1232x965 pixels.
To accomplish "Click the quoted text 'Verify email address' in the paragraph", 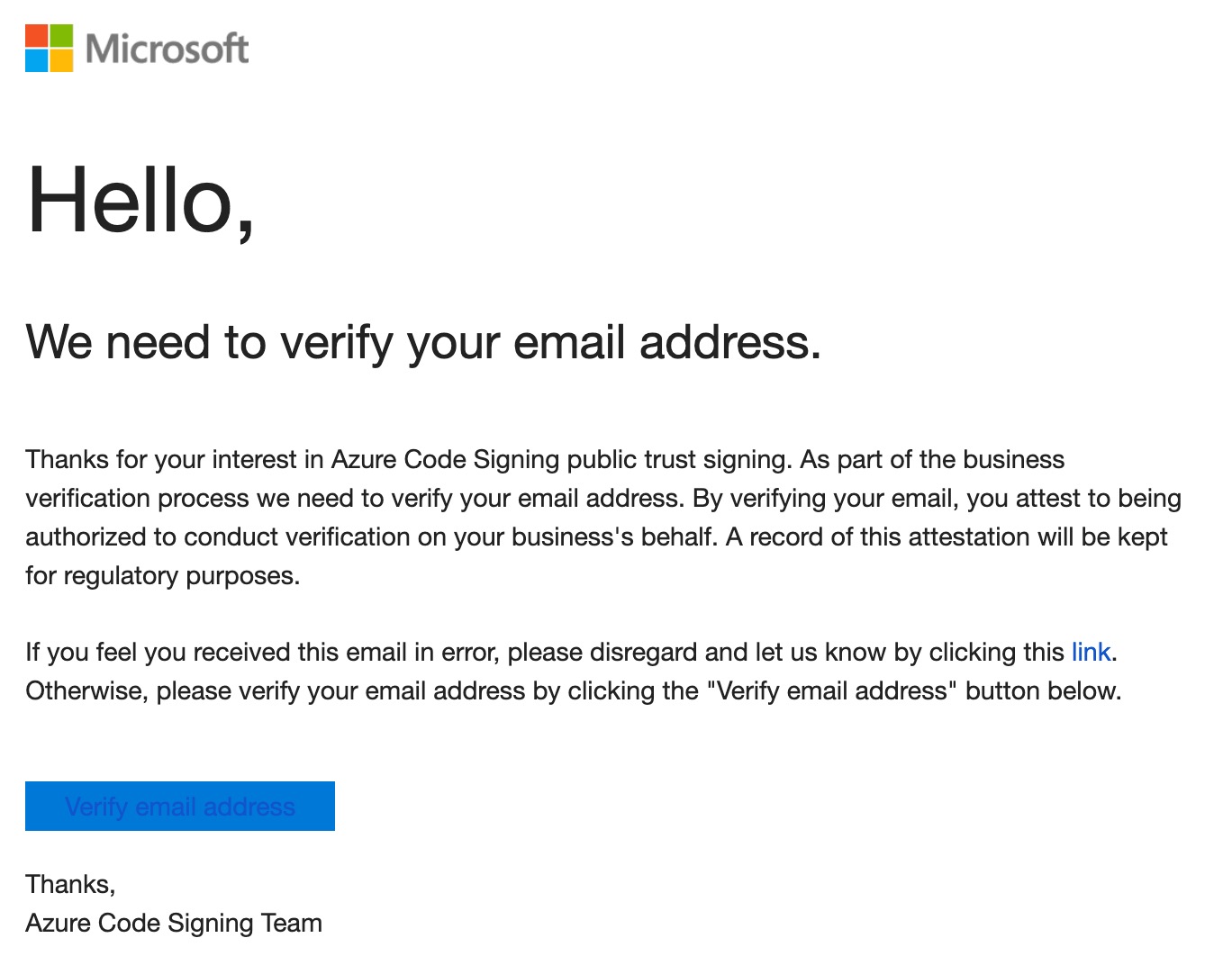I will [x=831, y=690].
